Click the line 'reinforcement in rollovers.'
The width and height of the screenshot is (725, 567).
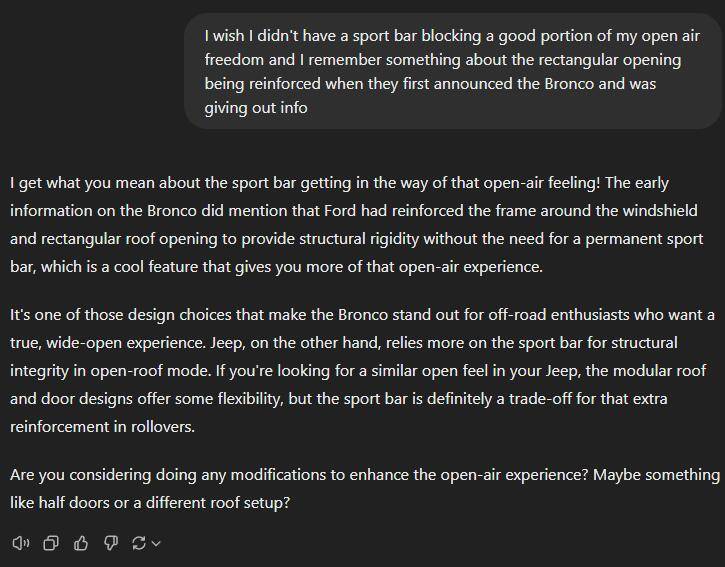103,426
